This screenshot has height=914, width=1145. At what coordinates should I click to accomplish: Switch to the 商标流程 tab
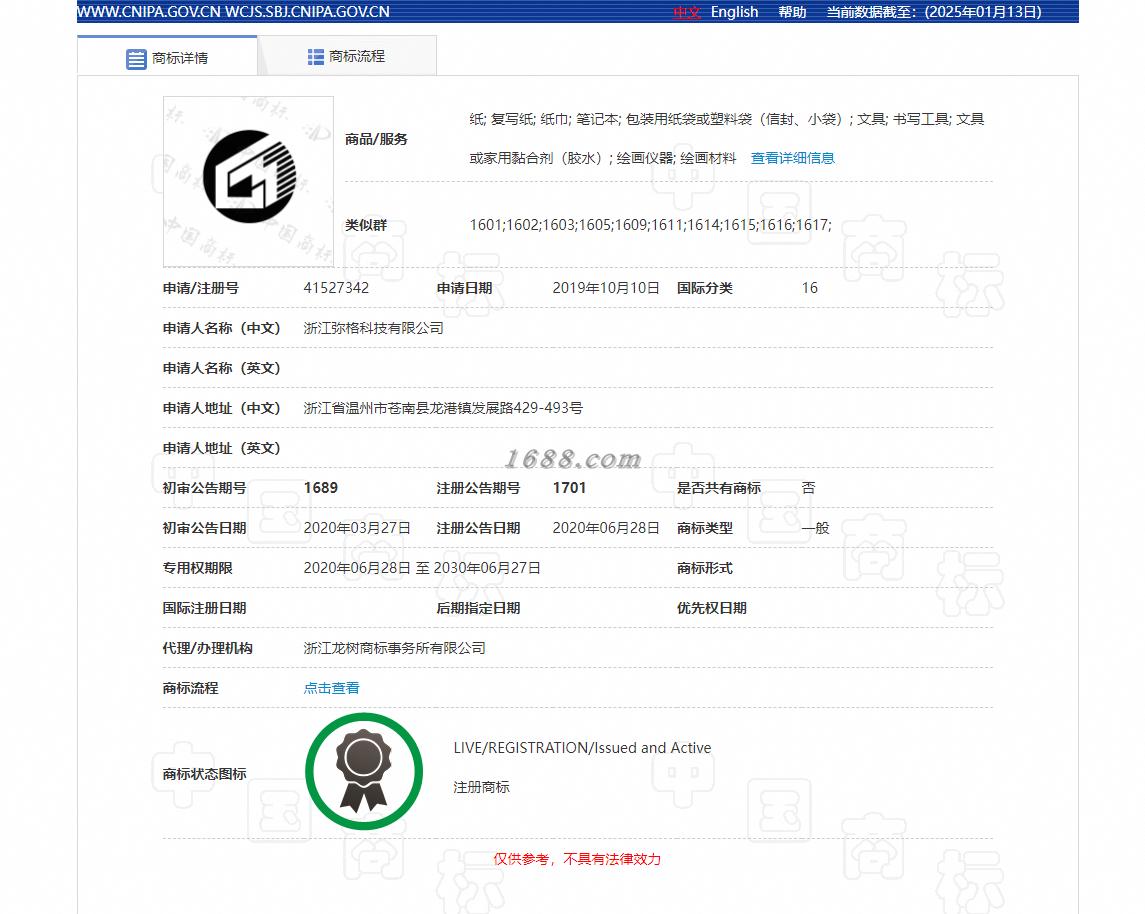point(347,56)
